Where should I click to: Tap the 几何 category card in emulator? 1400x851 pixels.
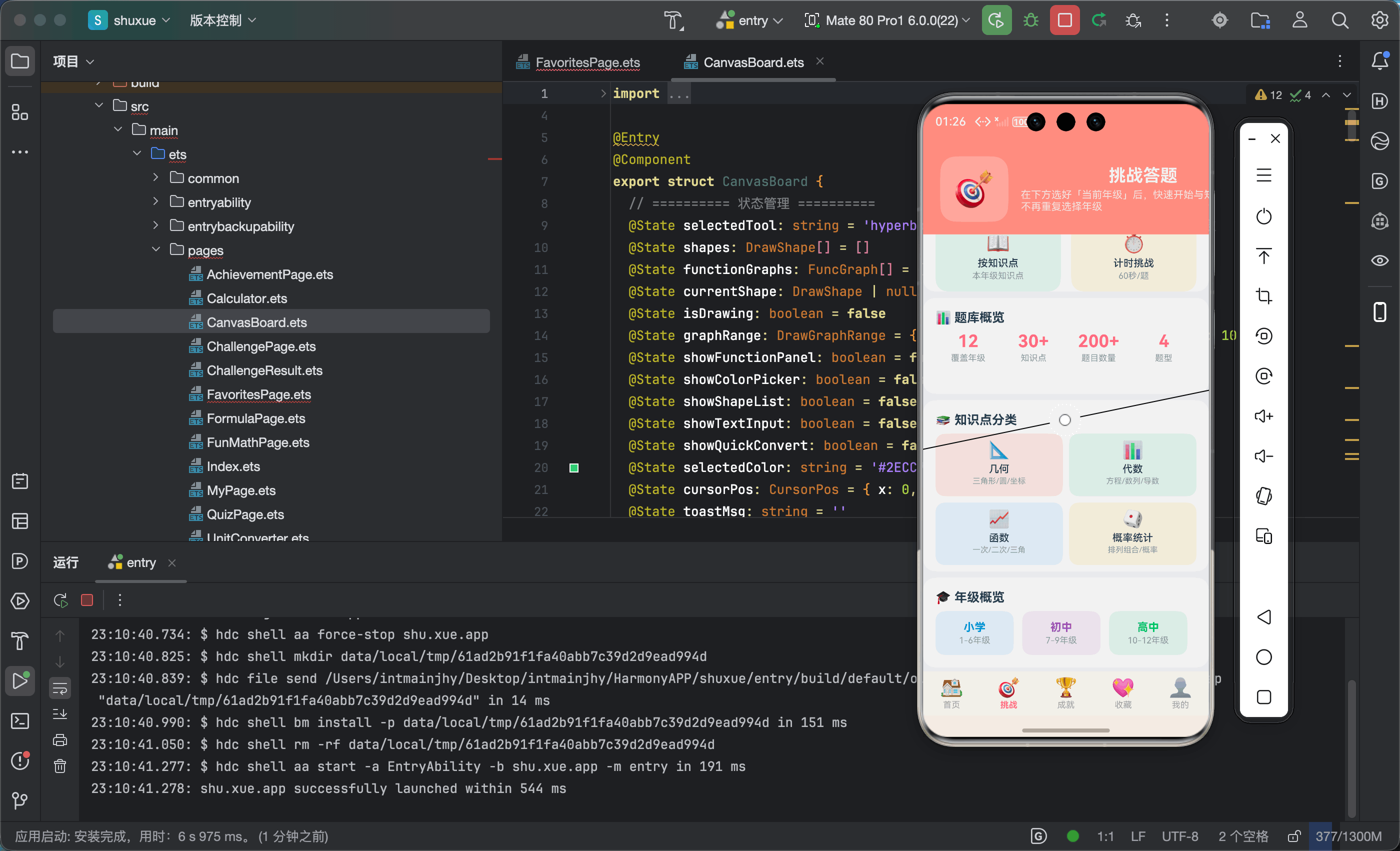coord(998,464)
